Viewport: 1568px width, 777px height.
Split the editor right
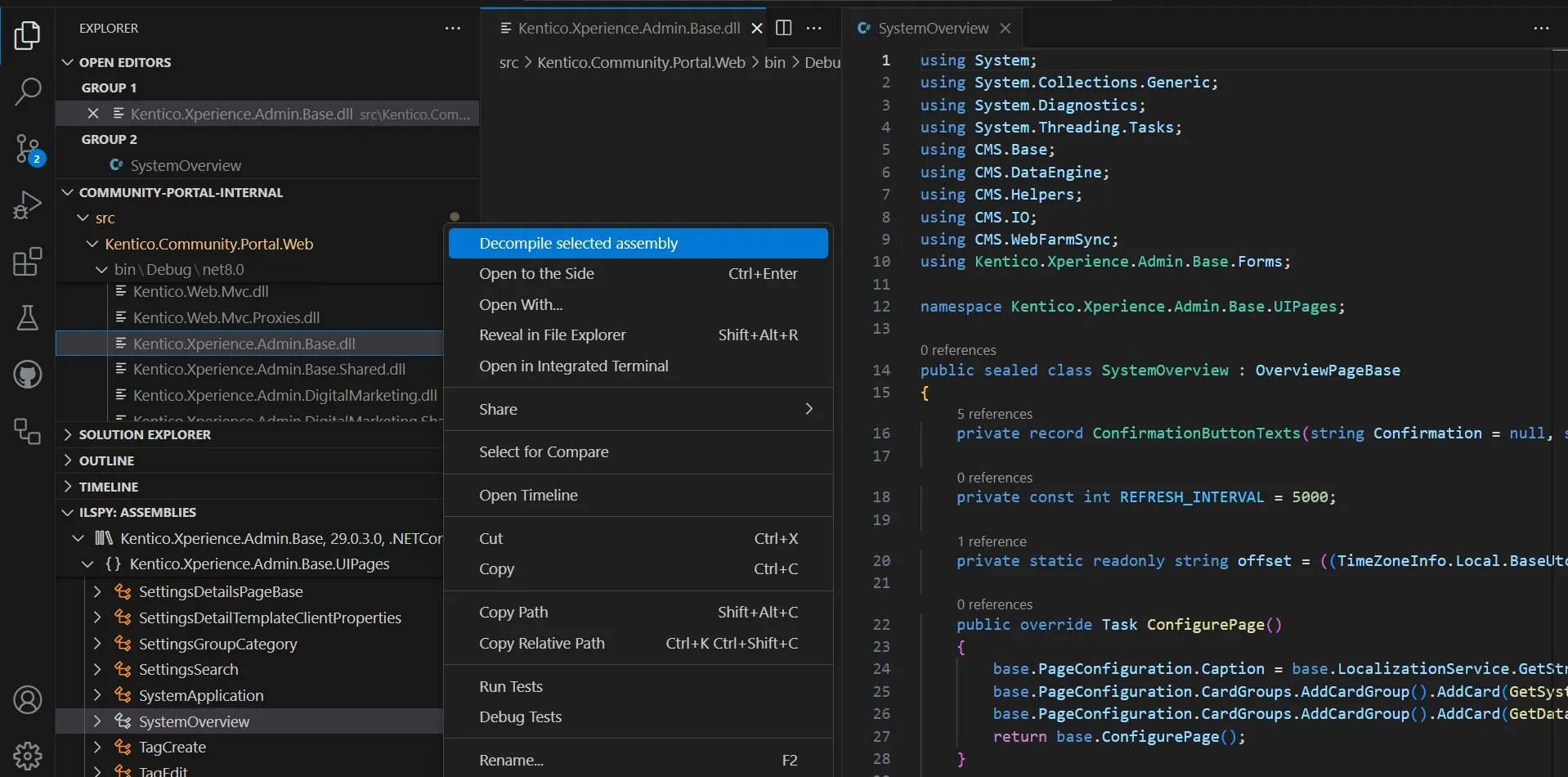click(x=783, y=29)
